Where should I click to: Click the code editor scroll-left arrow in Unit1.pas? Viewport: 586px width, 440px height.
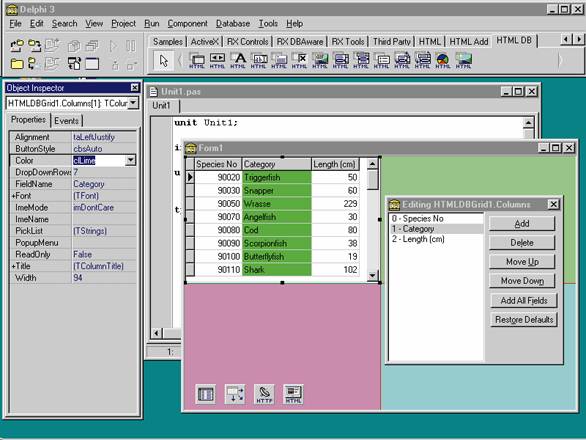pyautogui.click(x=157, y=333)
